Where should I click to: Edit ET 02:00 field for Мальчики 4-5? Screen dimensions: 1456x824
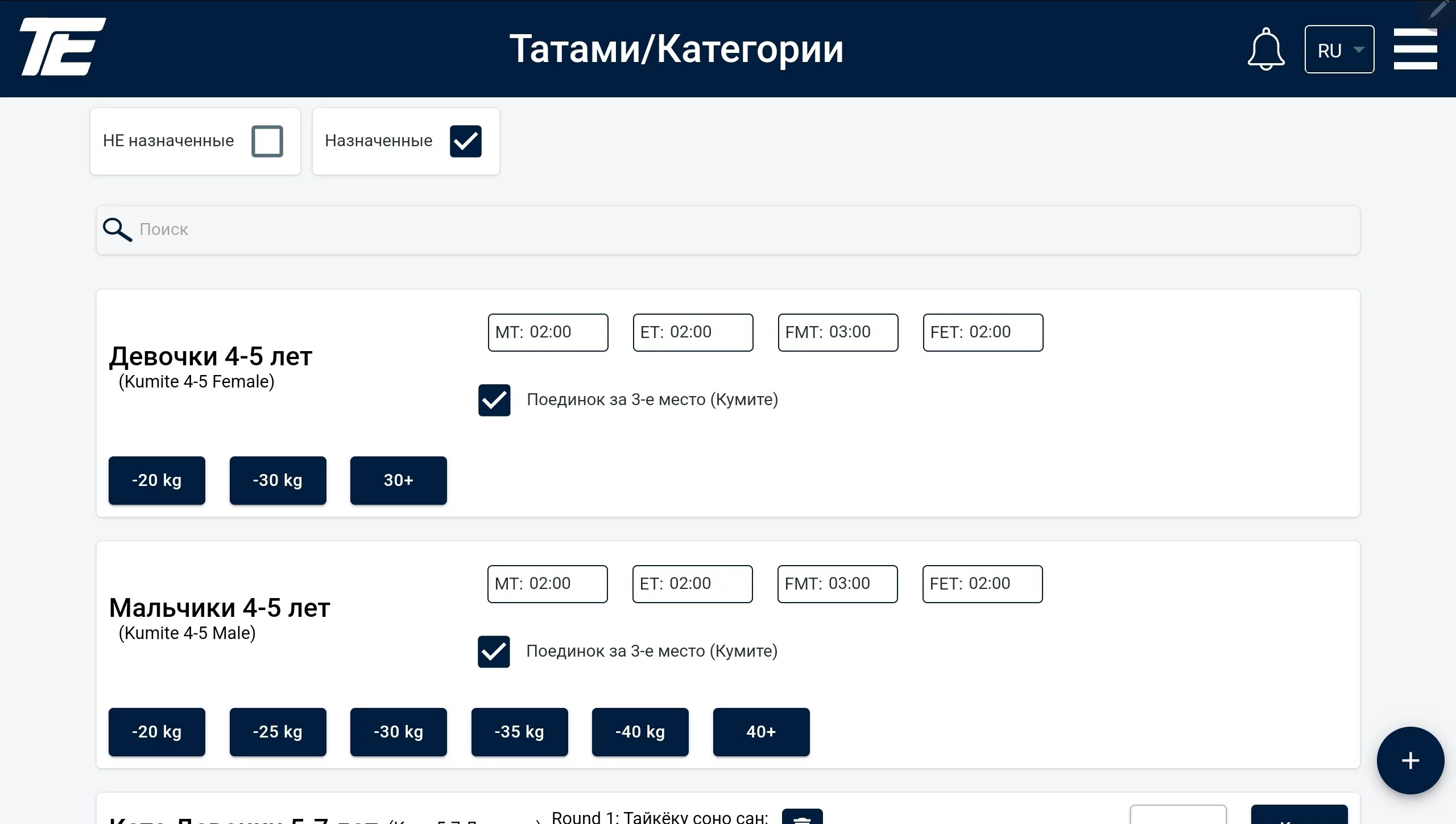[692, 584]
